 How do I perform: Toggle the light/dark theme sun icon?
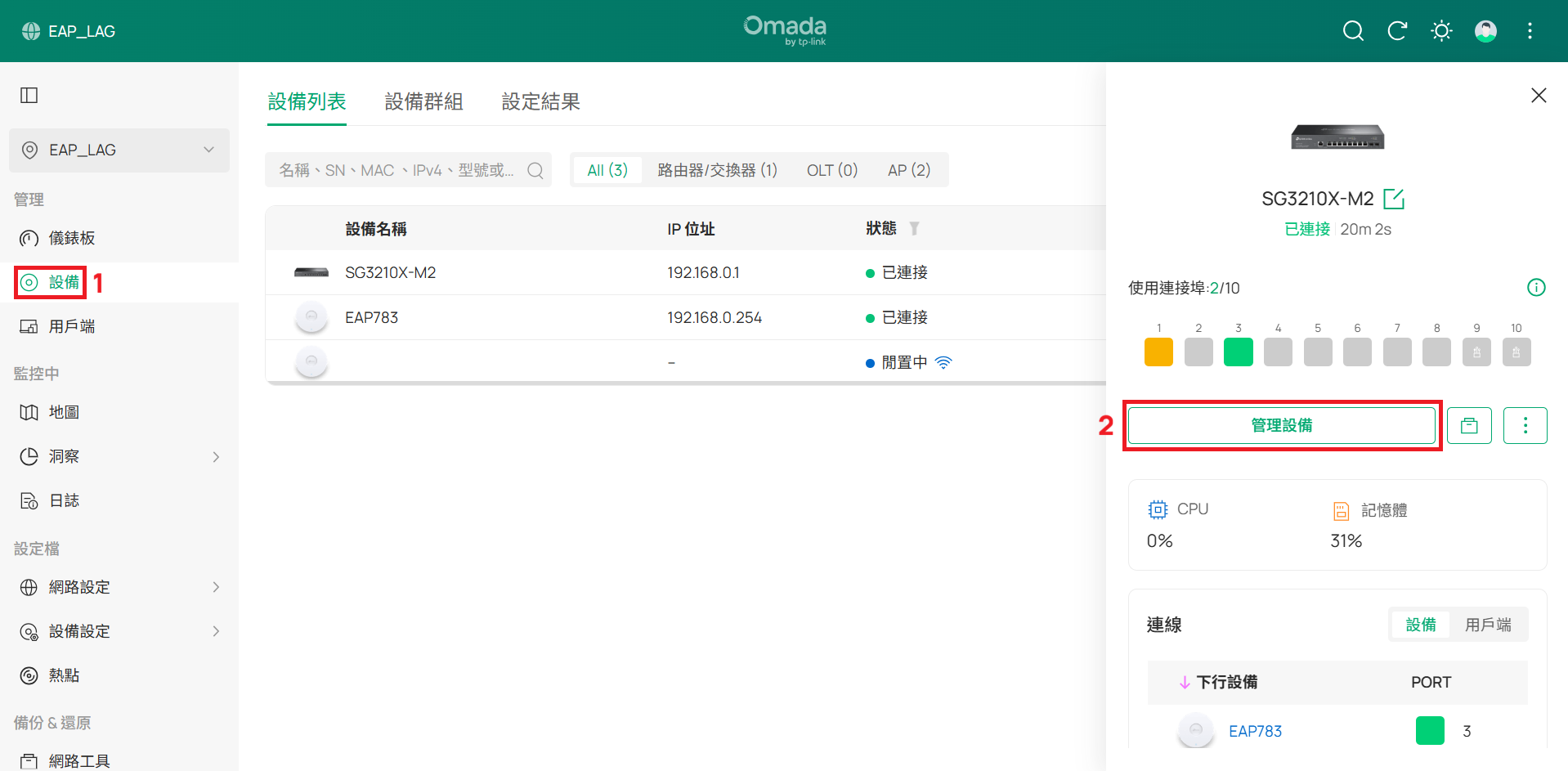pyautogui.click(x=1441, y=31)
